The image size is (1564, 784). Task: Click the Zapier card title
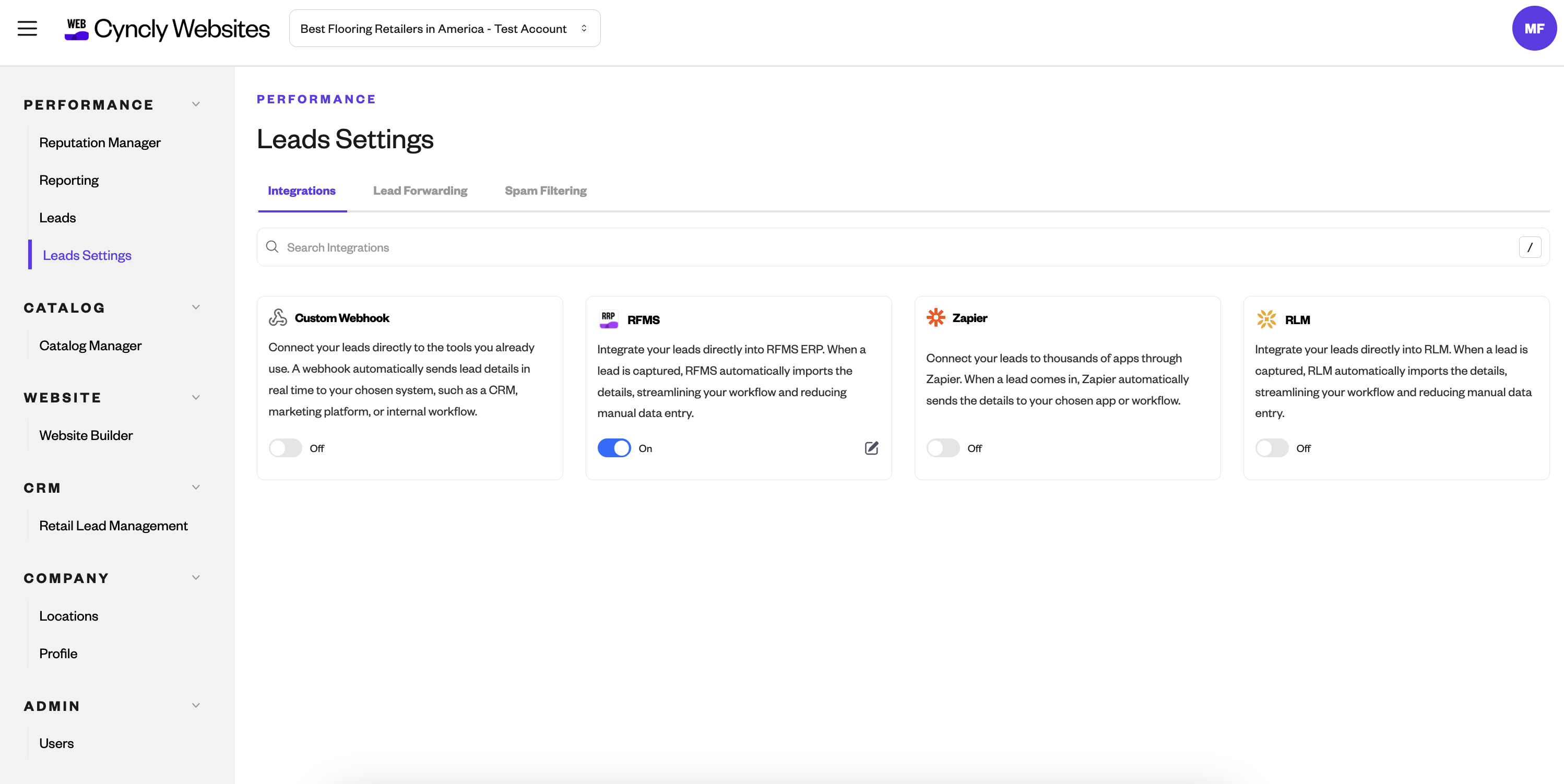click(x=969, y=318)
